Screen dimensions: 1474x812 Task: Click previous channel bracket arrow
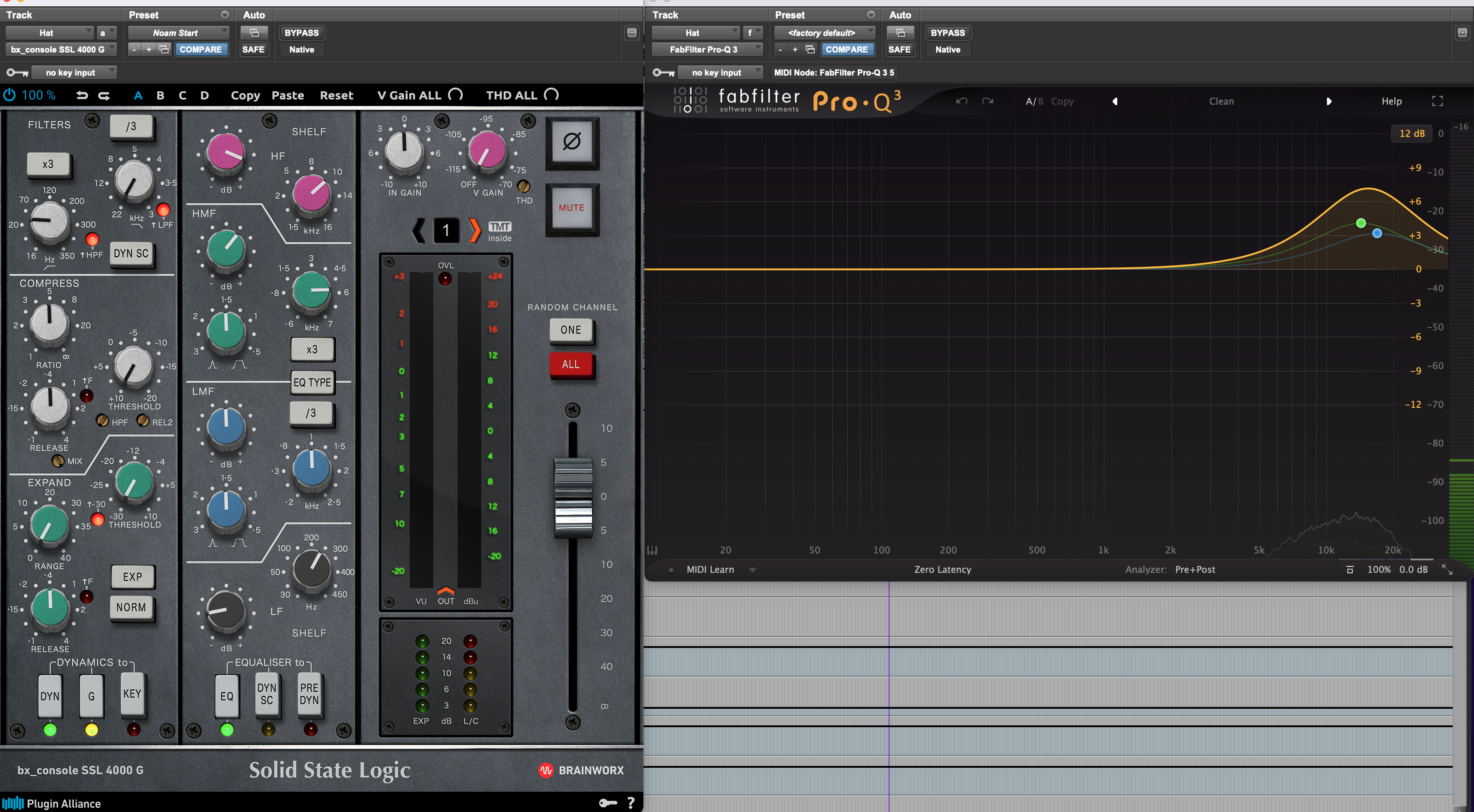(419, 230)
